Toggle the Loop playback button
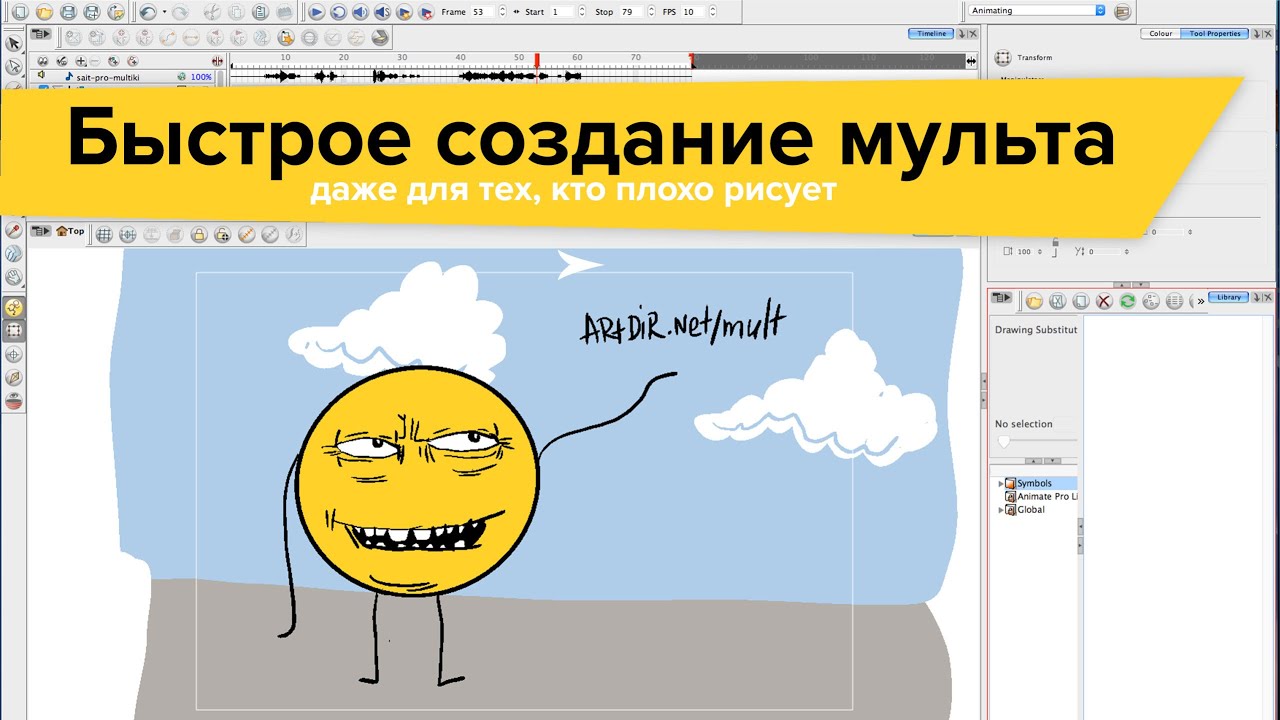Viewport: 1280px width, 720px height. (x=338, y=12)
